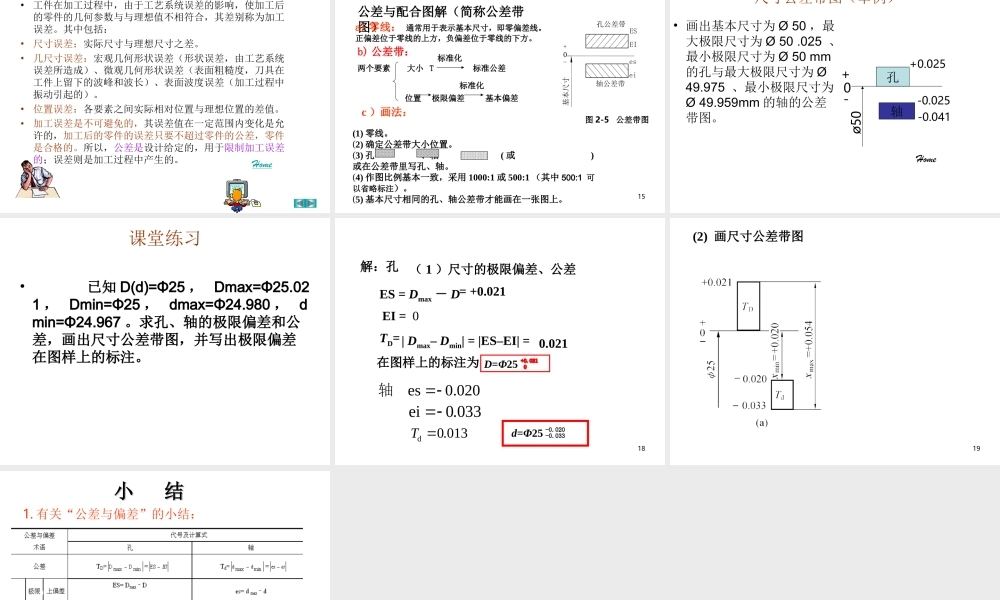Click the red-boxed d=Φ25 formula
Image resolution: width=1000 pixels, height=600 pixels.
click(x=546, y=432)
